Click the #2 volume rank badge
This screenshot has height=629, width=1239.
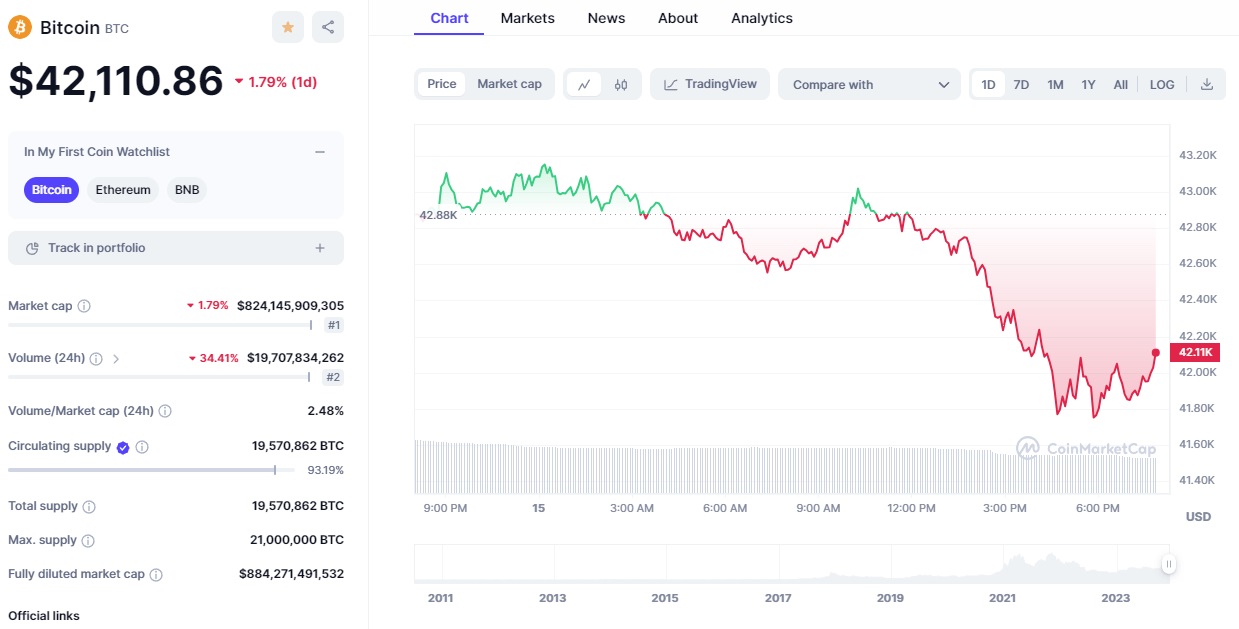click(334, 377)
